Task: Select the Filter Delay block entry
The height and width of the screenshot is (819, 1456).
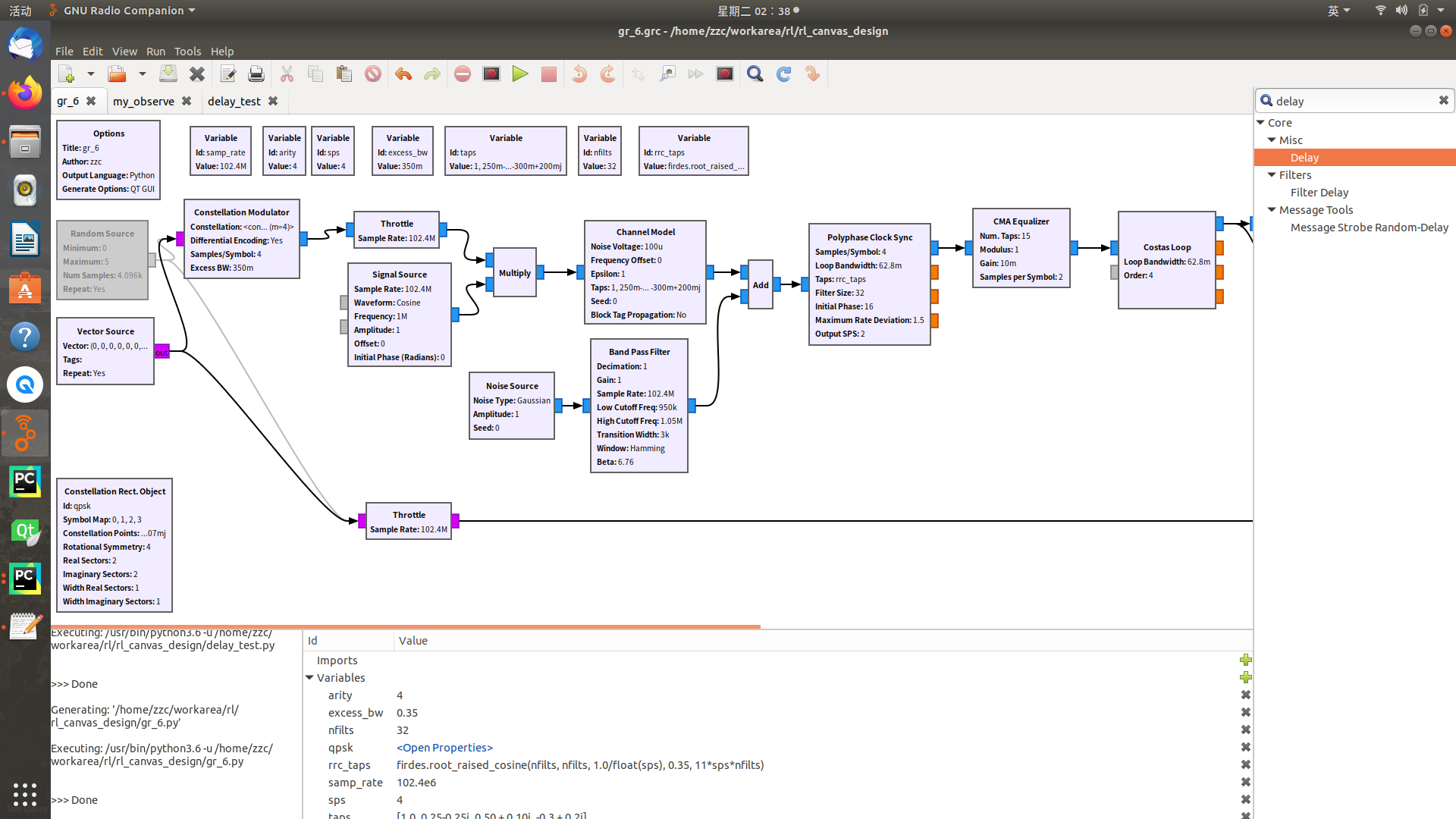Action: click(1319, 193)
